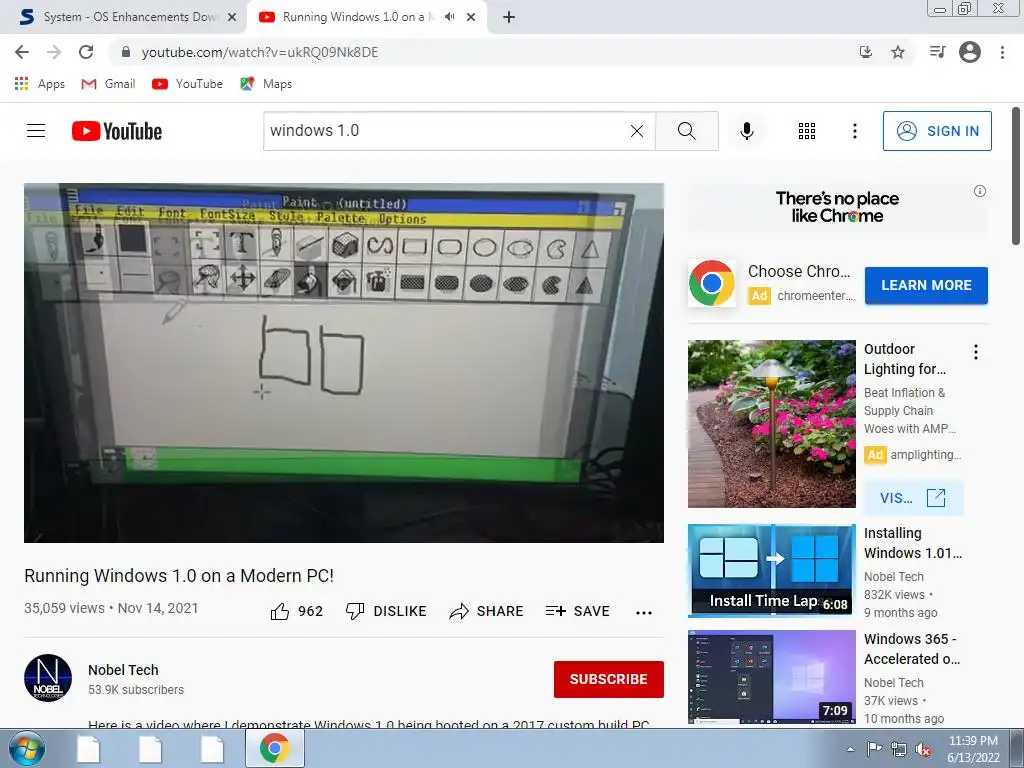The image size is (1024, 768).
Task: Search with your voice microphone
Action: pos(746,131)
